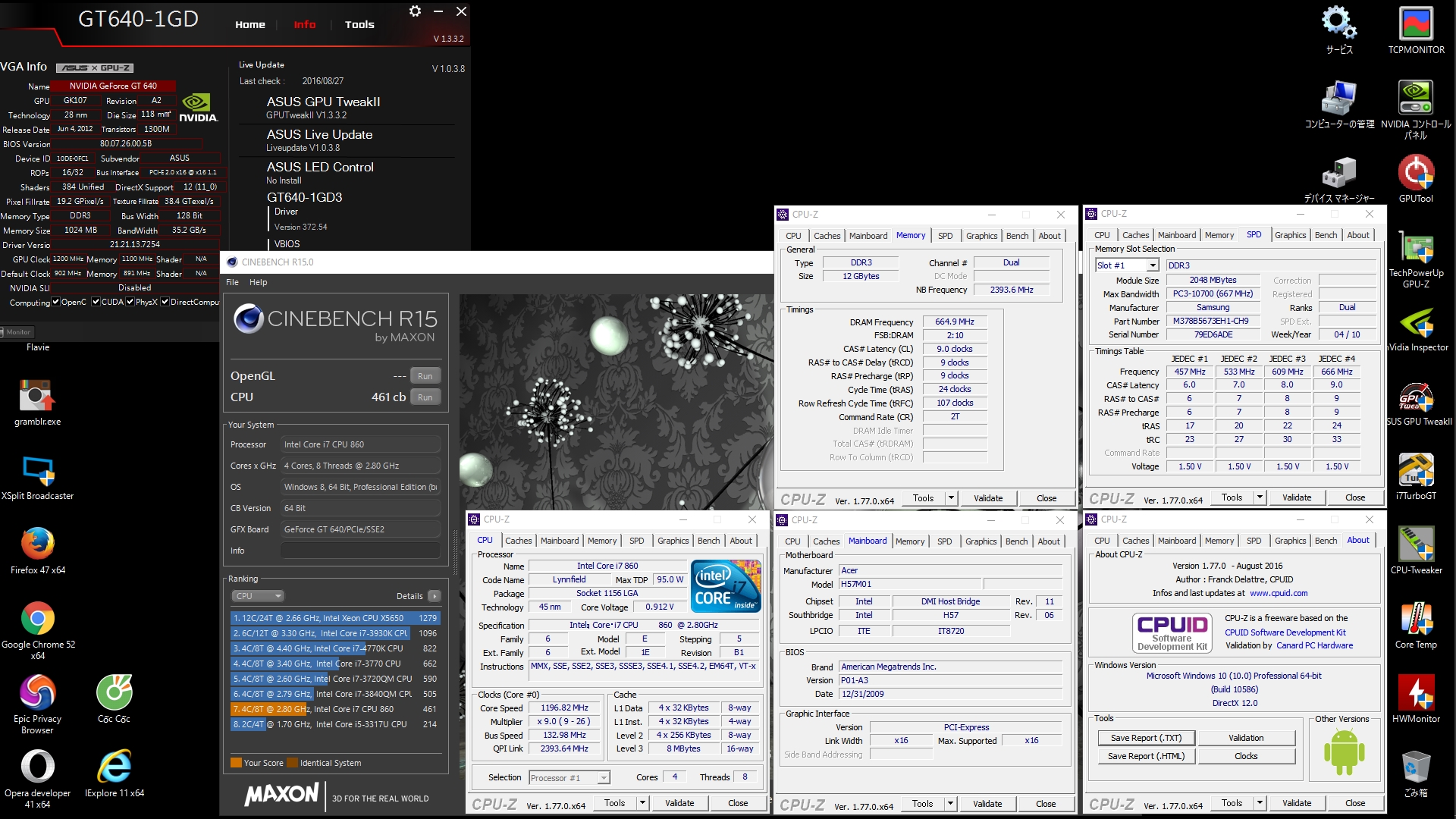1456x819 pixels.
Task: Open the Cinebench File menu
Action: coord(232,282)
